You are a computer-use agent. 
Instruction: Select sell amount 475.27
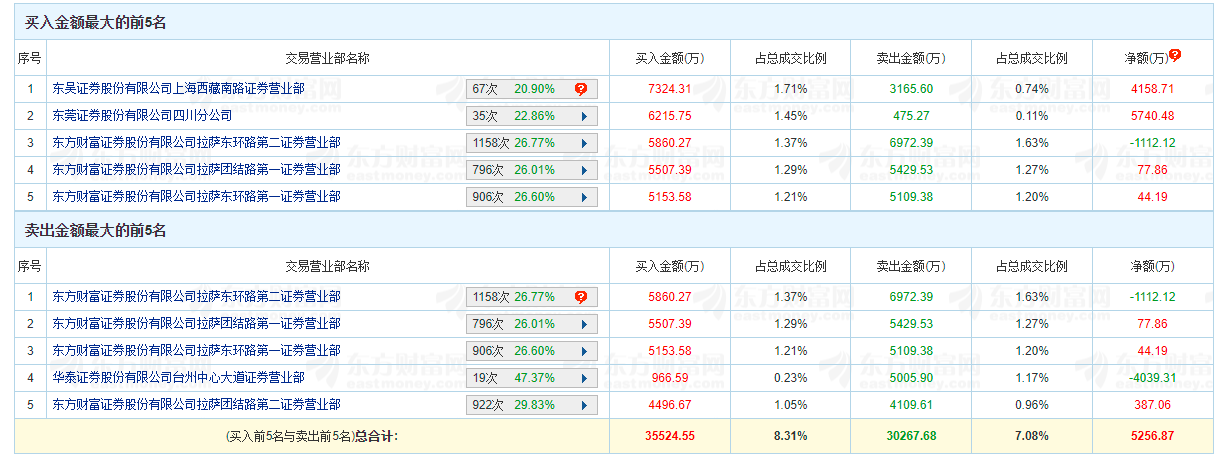pos(910,116)
